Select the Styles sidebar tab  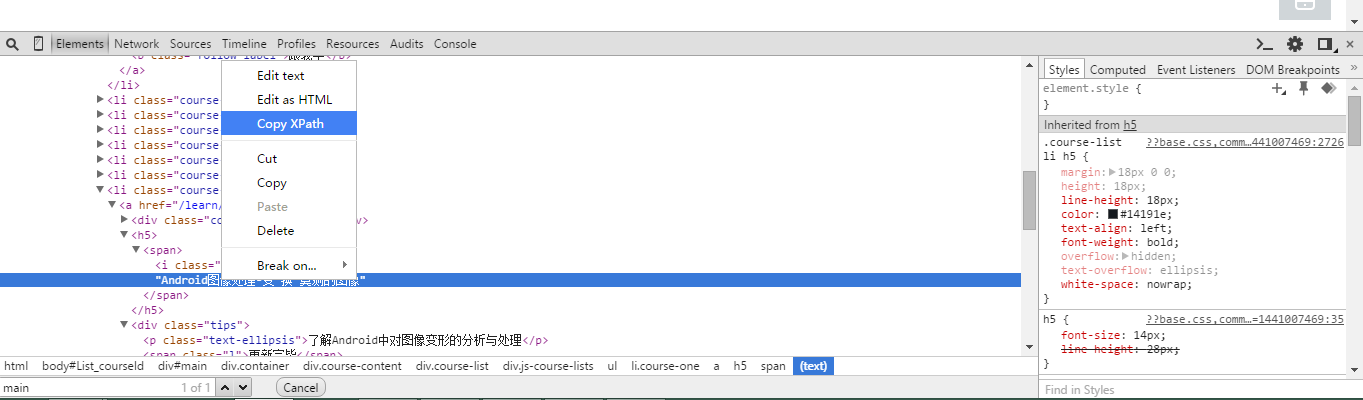coord(1064,70)
